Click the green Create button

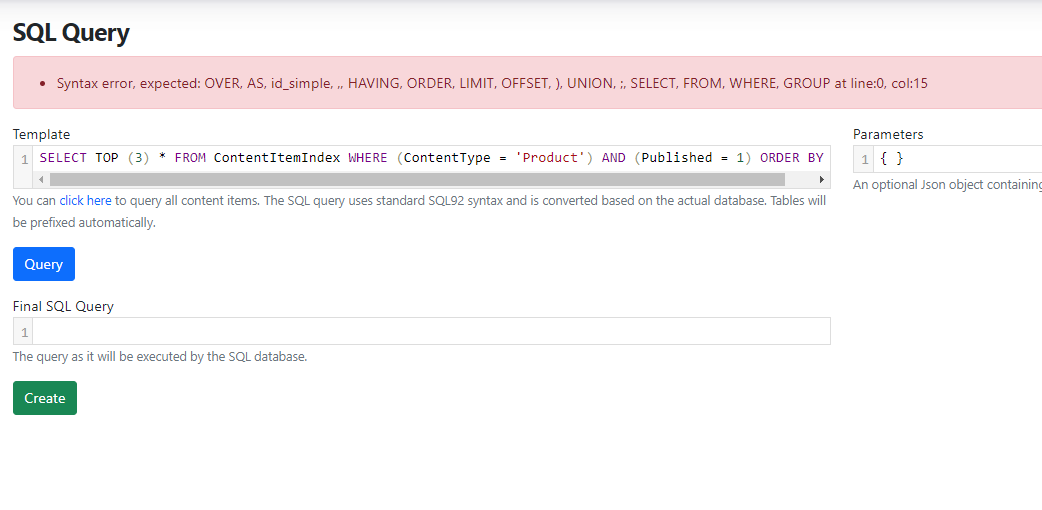45,398
